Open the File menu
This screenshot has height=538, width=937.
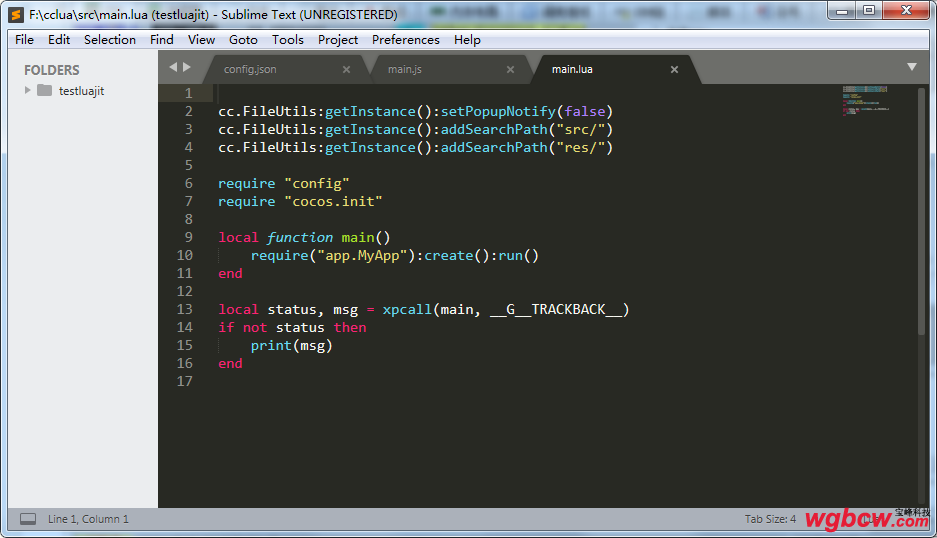pyautogui.click(x=25, y=39)
